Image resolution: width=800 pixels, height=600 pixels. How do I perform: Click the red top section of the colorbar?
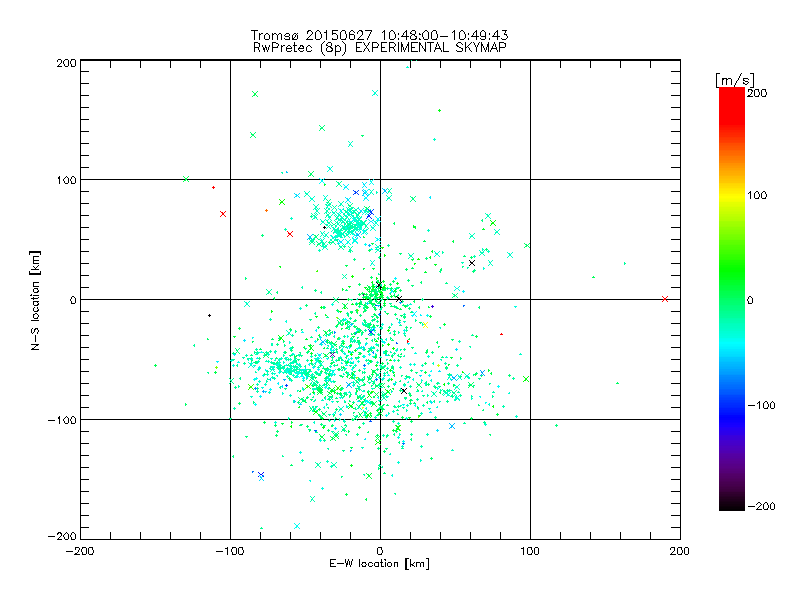pos(732,105)
